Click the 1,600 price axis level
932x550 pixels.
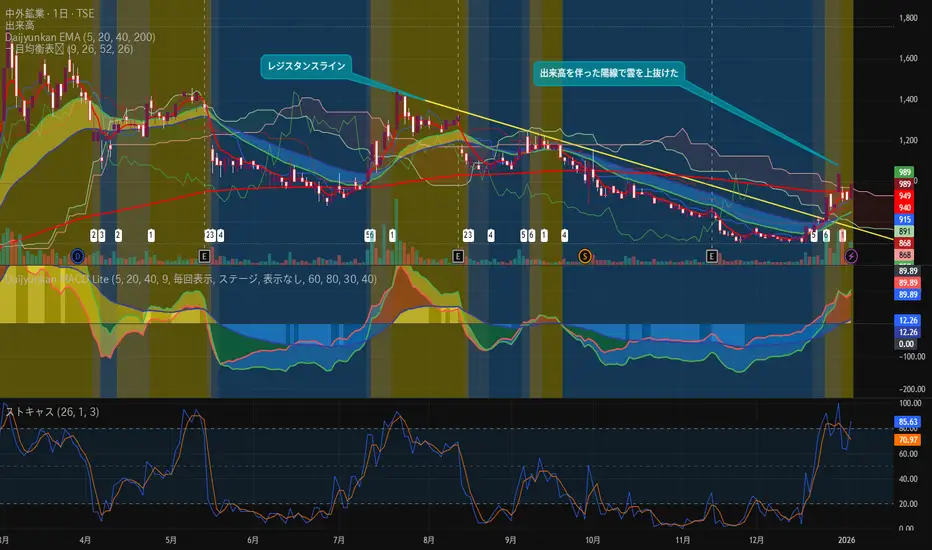click(908, 59)
